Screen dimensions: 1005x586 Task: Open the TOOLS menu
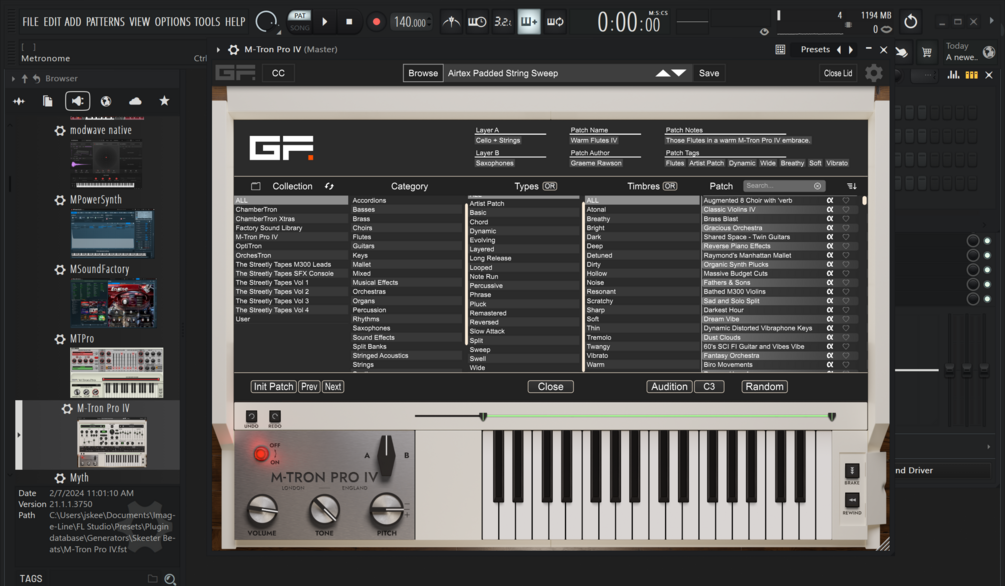point(207,22)
